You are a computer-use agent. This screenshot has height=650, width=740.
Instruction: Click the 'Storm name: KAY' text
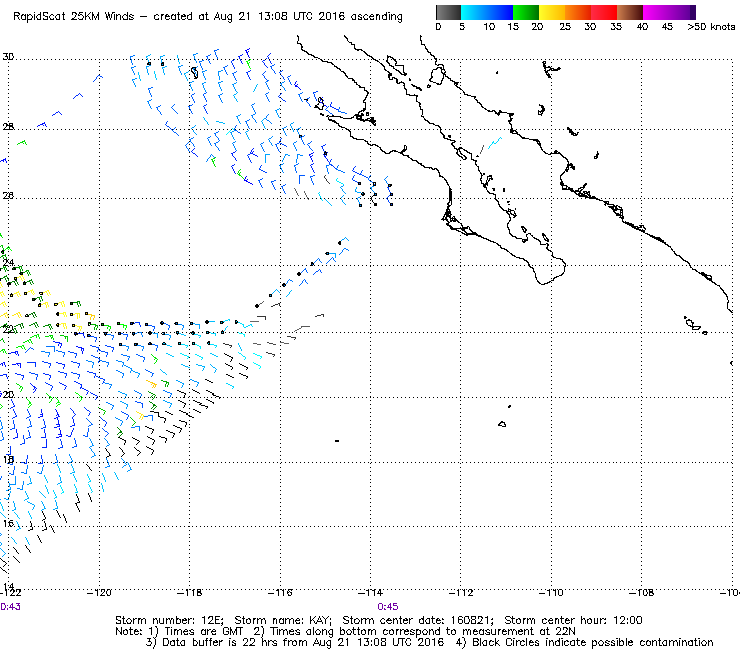click(x=283, y=620)
